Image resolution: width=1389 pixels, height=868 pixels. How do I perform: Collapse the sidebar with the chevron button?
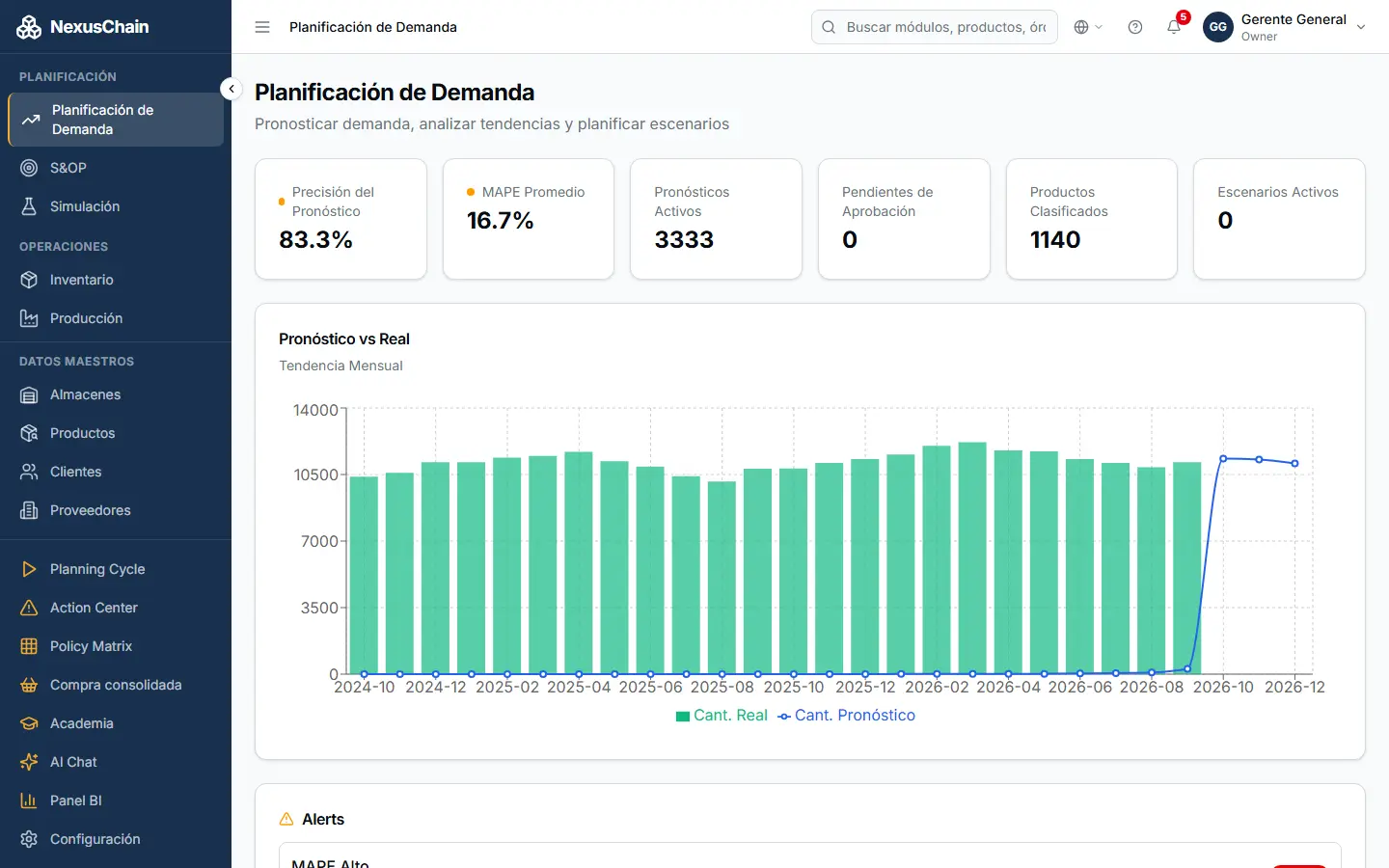click(231, 89)
